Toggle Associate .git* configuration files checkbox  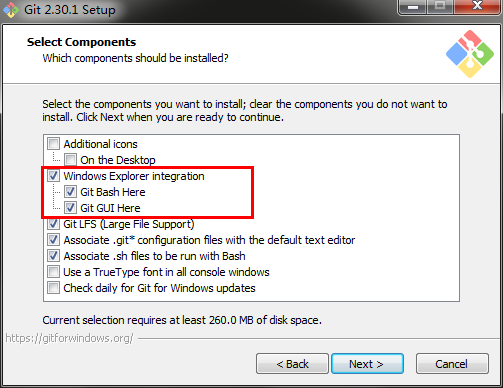point(53,240)
